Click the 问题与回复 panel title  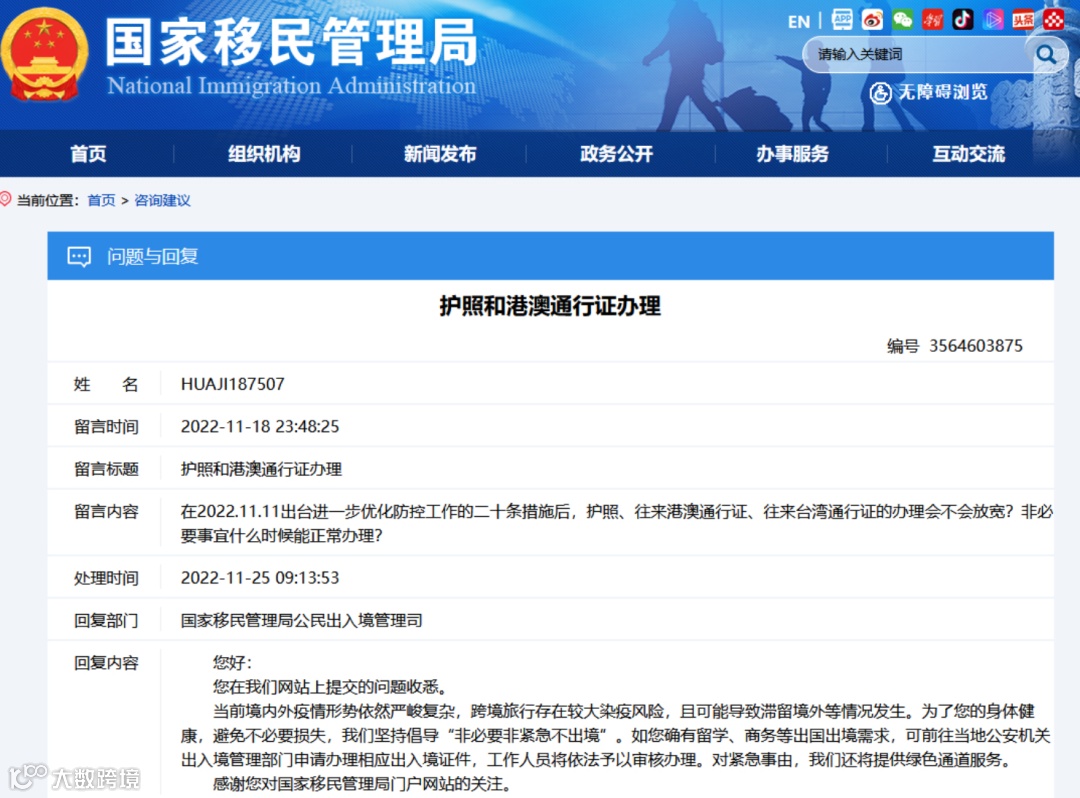152,257
